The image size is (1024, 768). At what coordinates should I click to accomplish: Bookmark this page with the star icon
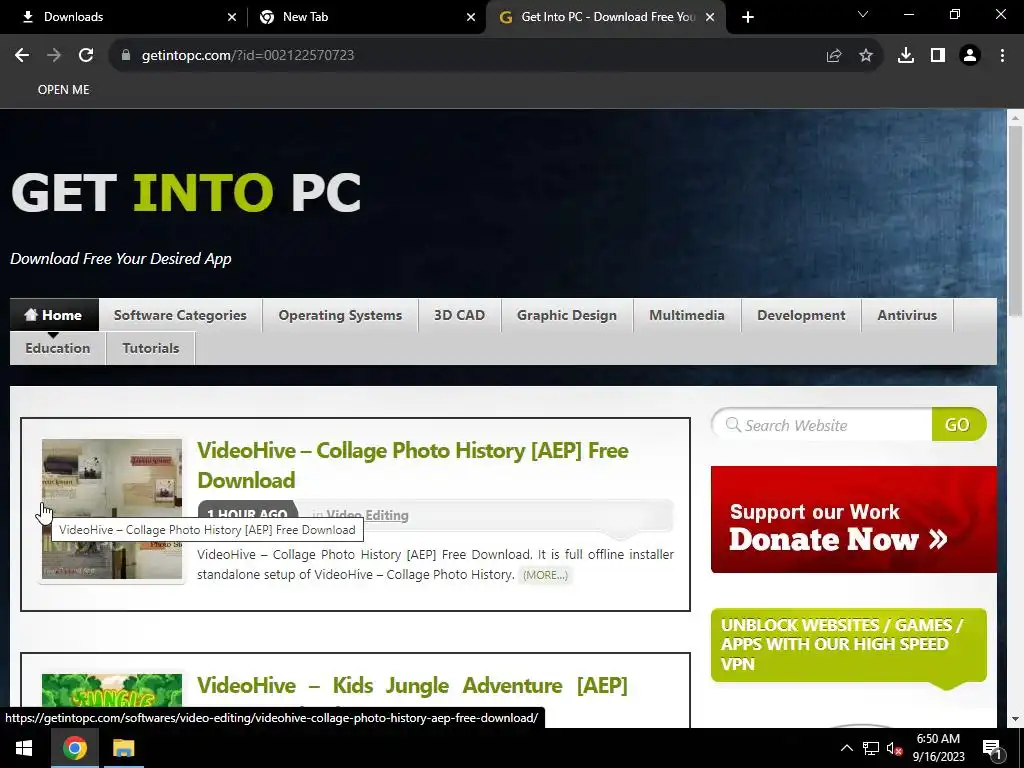click(x=866, y=56)
